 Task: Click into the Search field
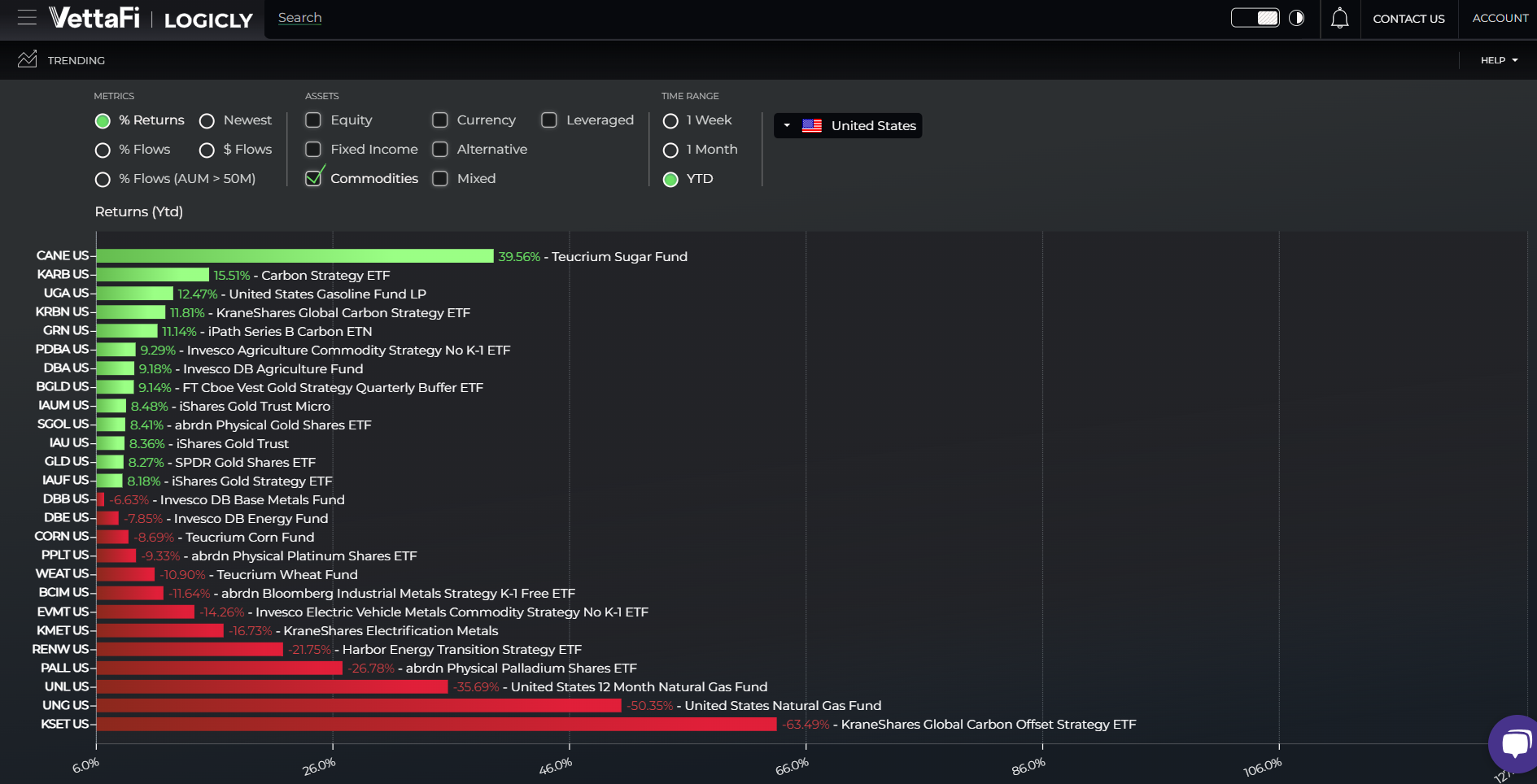point(300,18)
